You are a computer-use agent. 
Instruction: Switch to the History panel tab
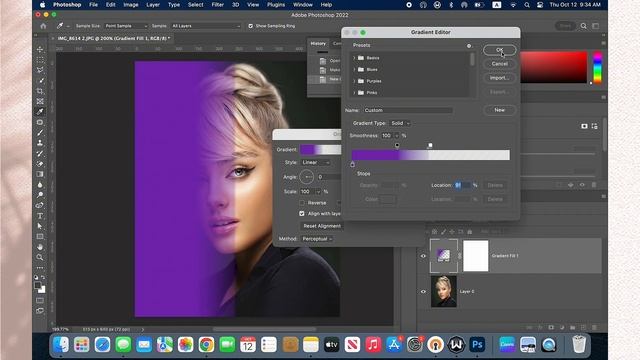point(318,43)
